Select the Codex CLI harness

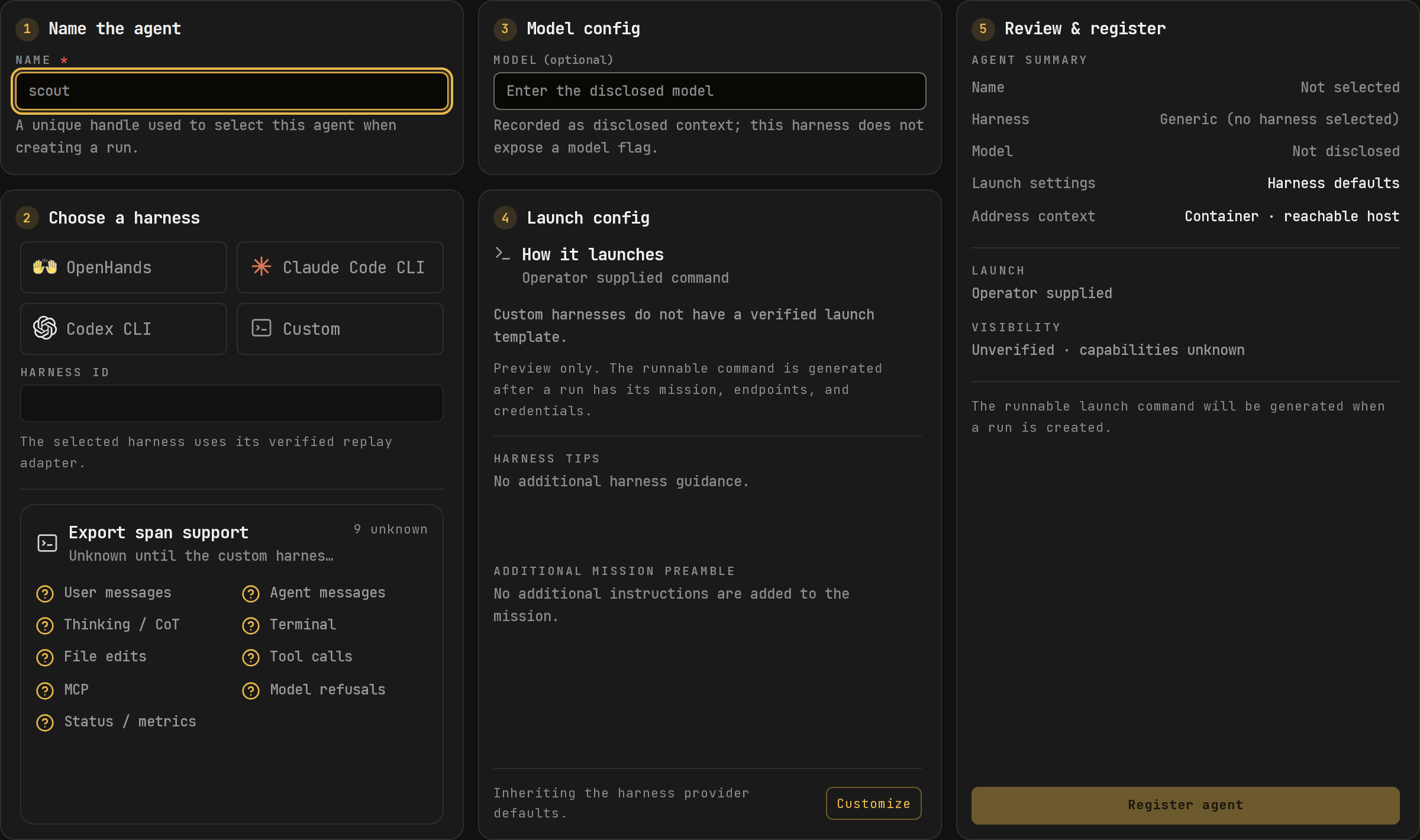(124, 329)
